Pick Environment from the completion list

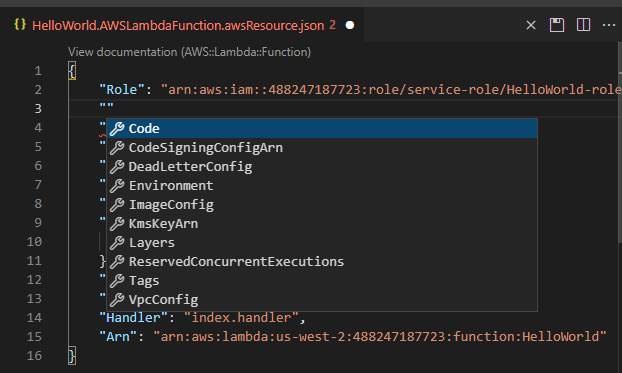[322, 186]
